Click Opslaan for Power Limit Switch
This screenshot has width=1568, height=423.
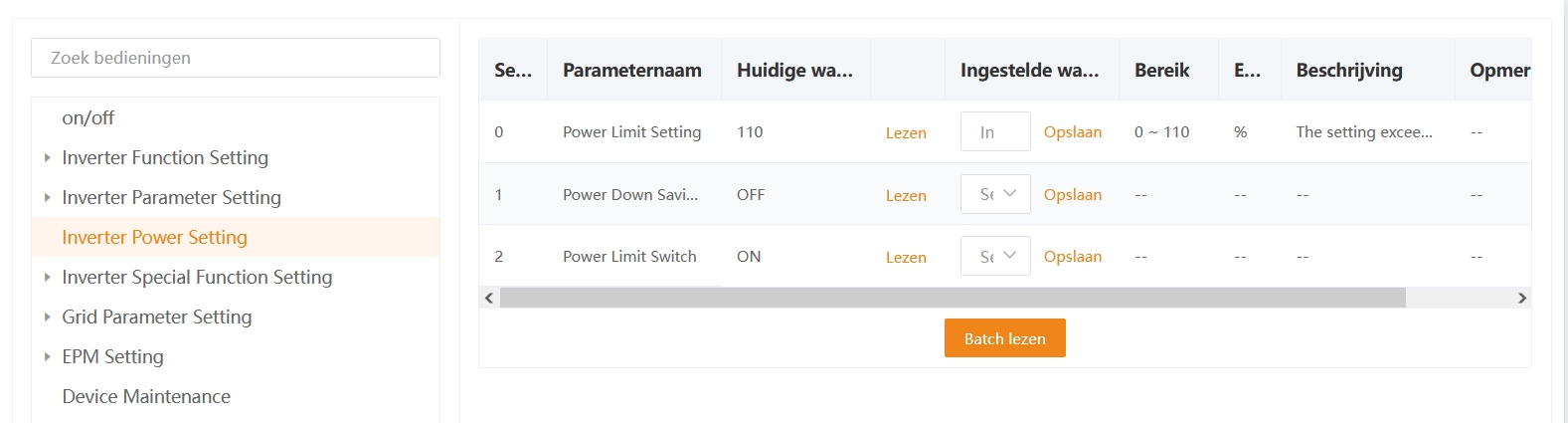(1072, 257)
